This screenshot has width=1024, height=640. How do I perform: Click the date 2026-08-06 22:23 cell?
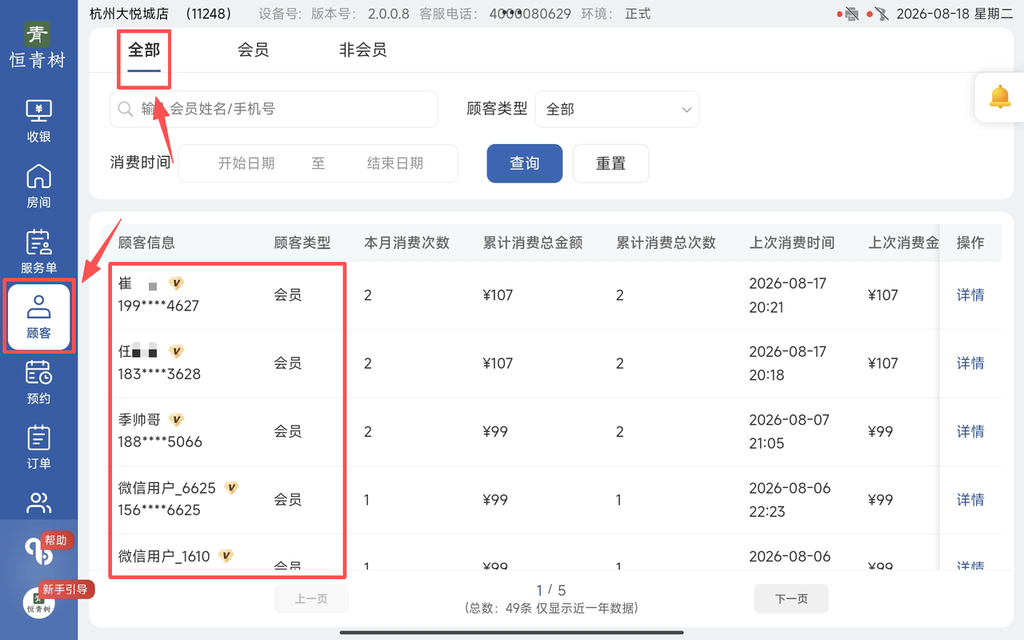[x=790, y=500]
